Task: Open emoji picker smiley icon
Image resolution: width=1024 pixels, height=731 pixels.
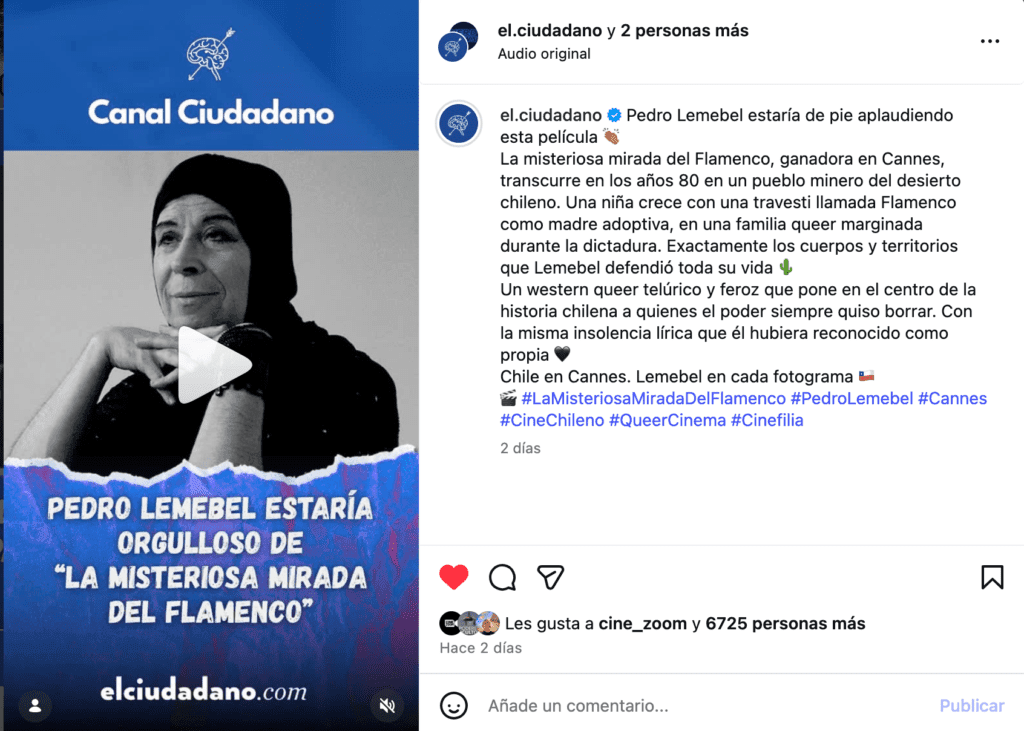Action: click(454, 706)
